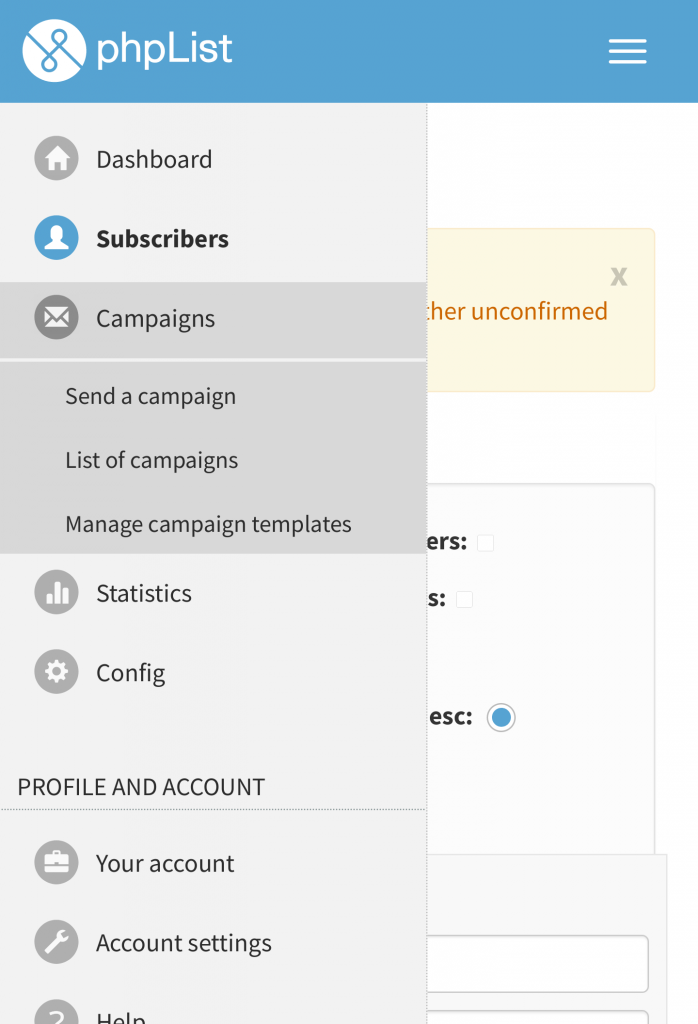Collapse the Campaigns submenu
Viewport: 698px width, 1024px height.
coord(155,318)
